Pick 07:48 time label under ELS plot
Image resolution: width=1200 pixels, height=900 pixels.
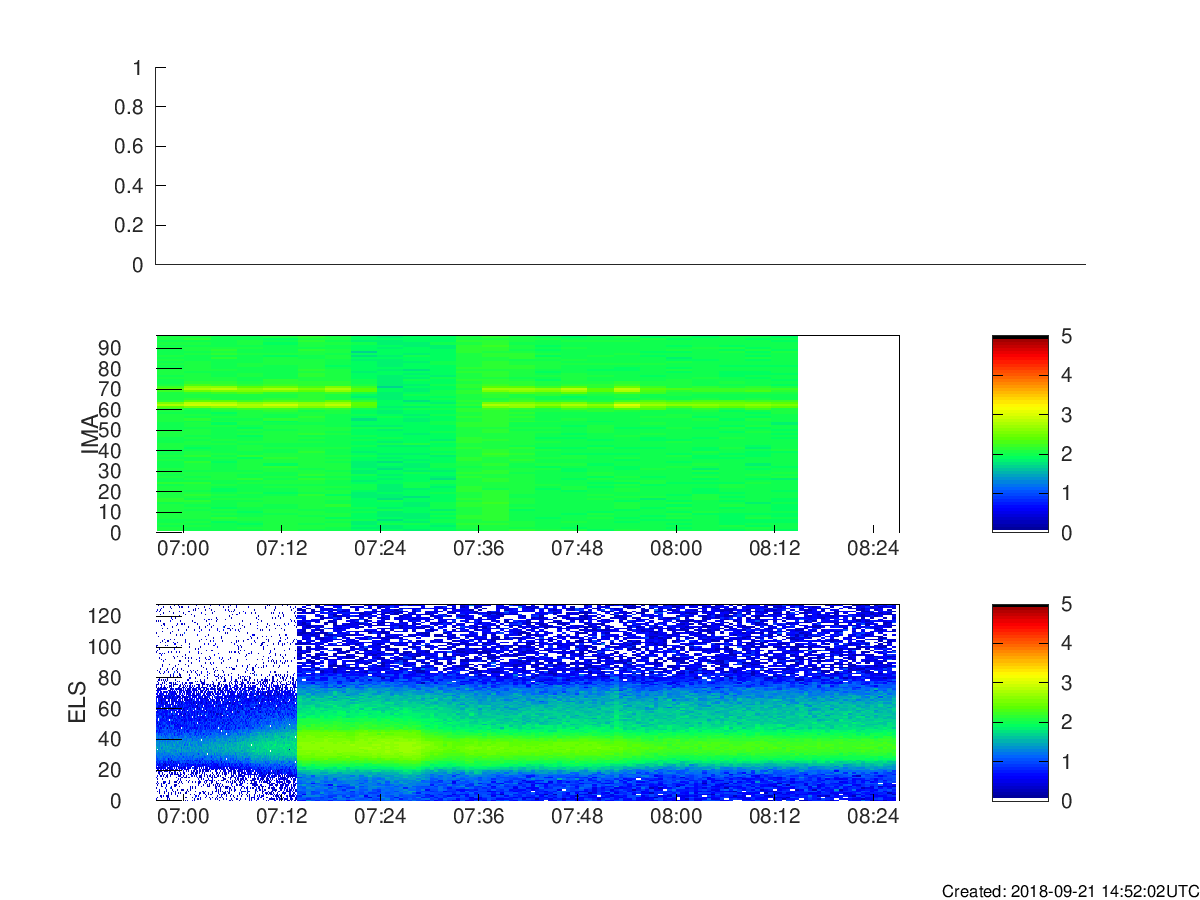pyautogui.click(x=577, y=817)
